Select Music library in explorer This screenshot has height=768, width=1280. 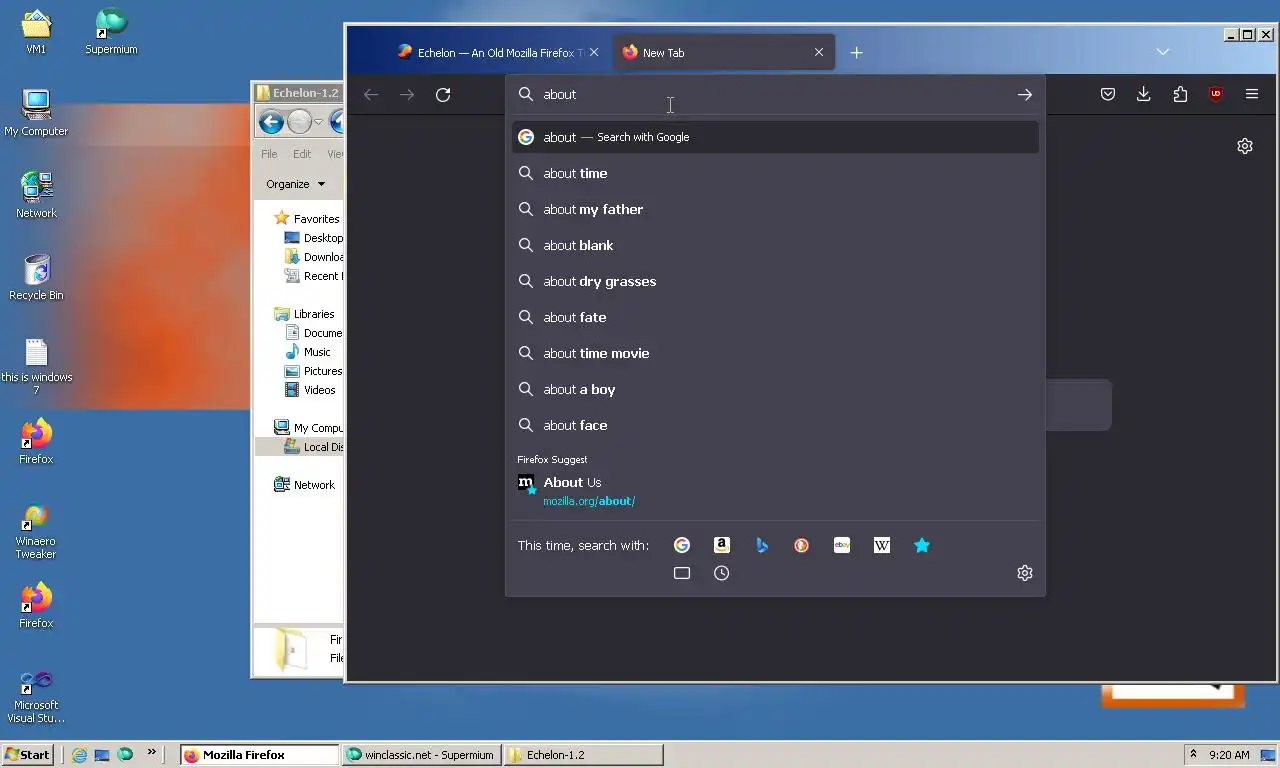308,352
